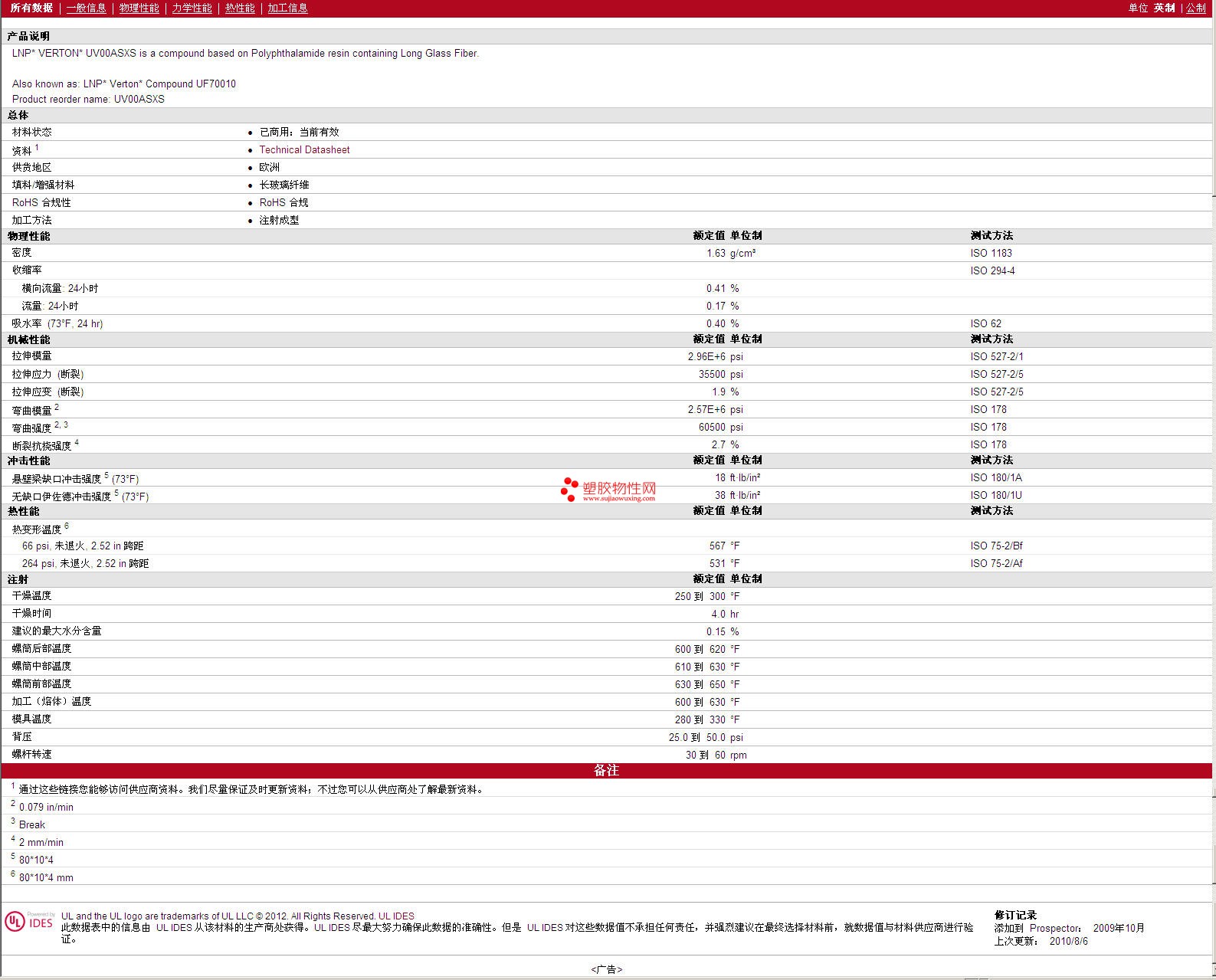Select the 力学性能 tab
This screenshot has height=980, width=1216.
click(x=192, y=8)
